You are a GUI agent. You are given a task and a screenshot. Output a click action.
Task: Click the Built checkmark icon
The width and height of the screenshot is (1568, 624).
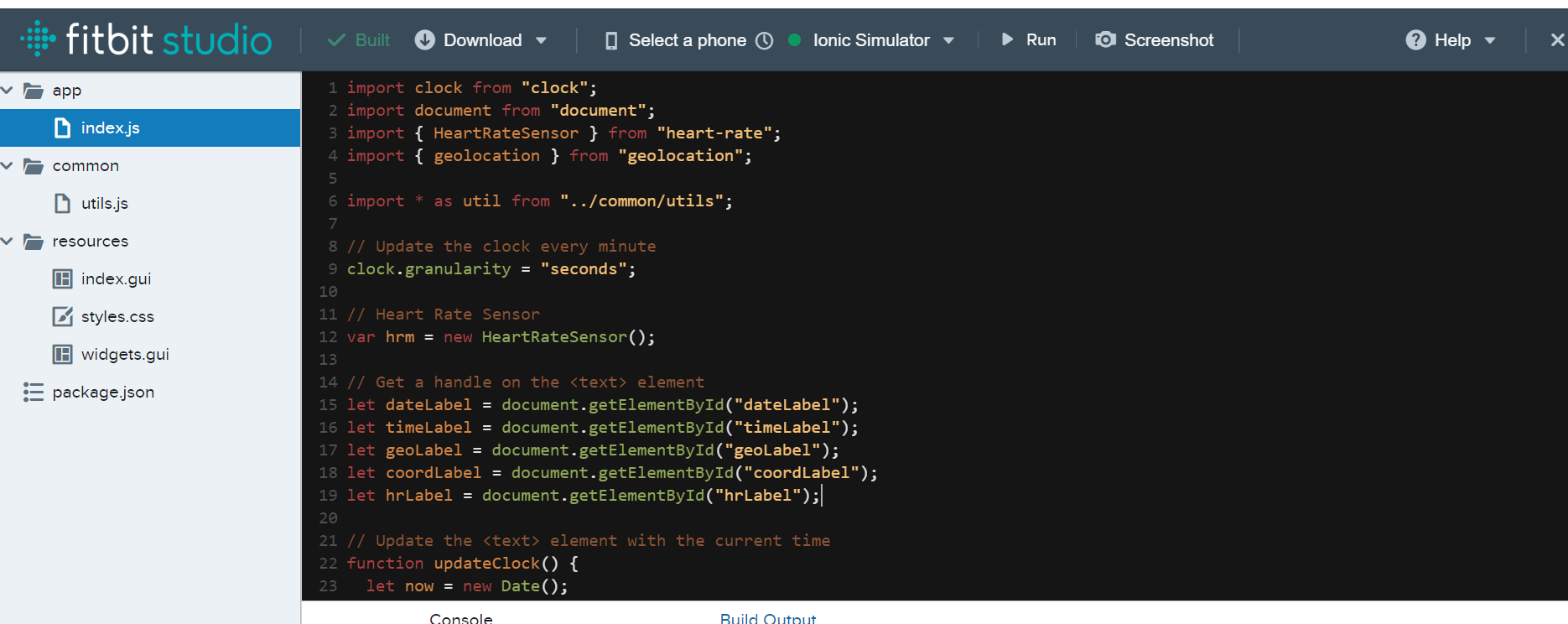coord(336,40)
